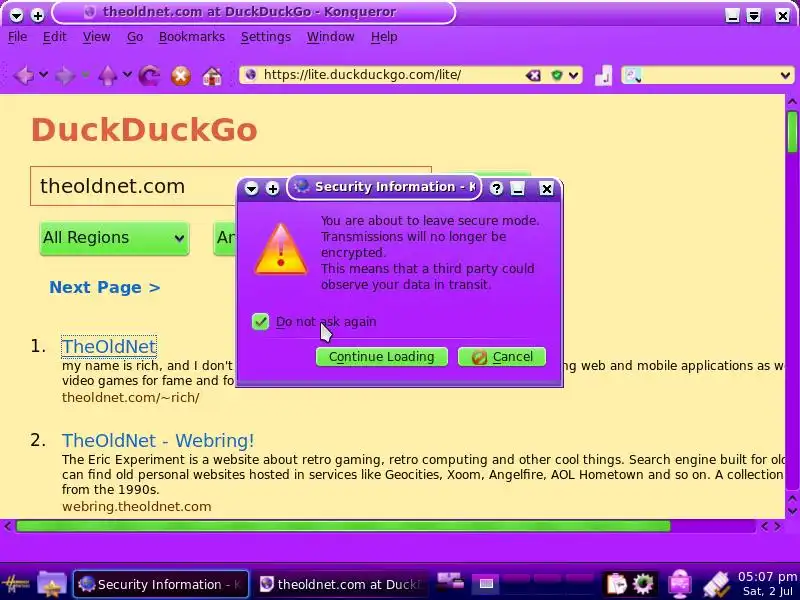Screen dimensions: 800x600
Task: Open the Bookmarks menu
Action: [191, 37]
